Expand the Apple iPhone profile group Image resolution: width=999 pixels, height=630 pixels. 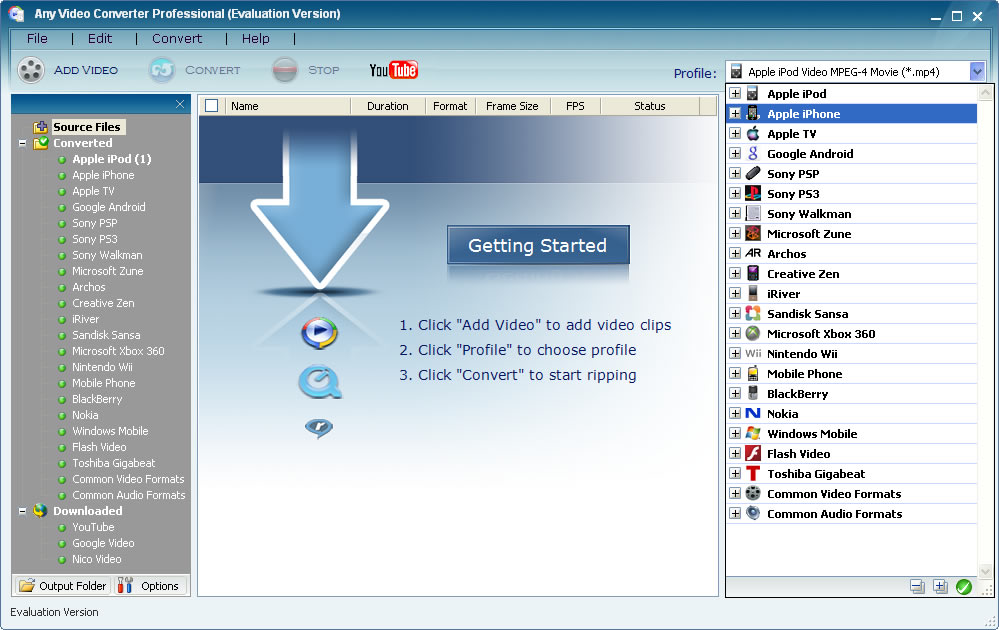[735, 113]
